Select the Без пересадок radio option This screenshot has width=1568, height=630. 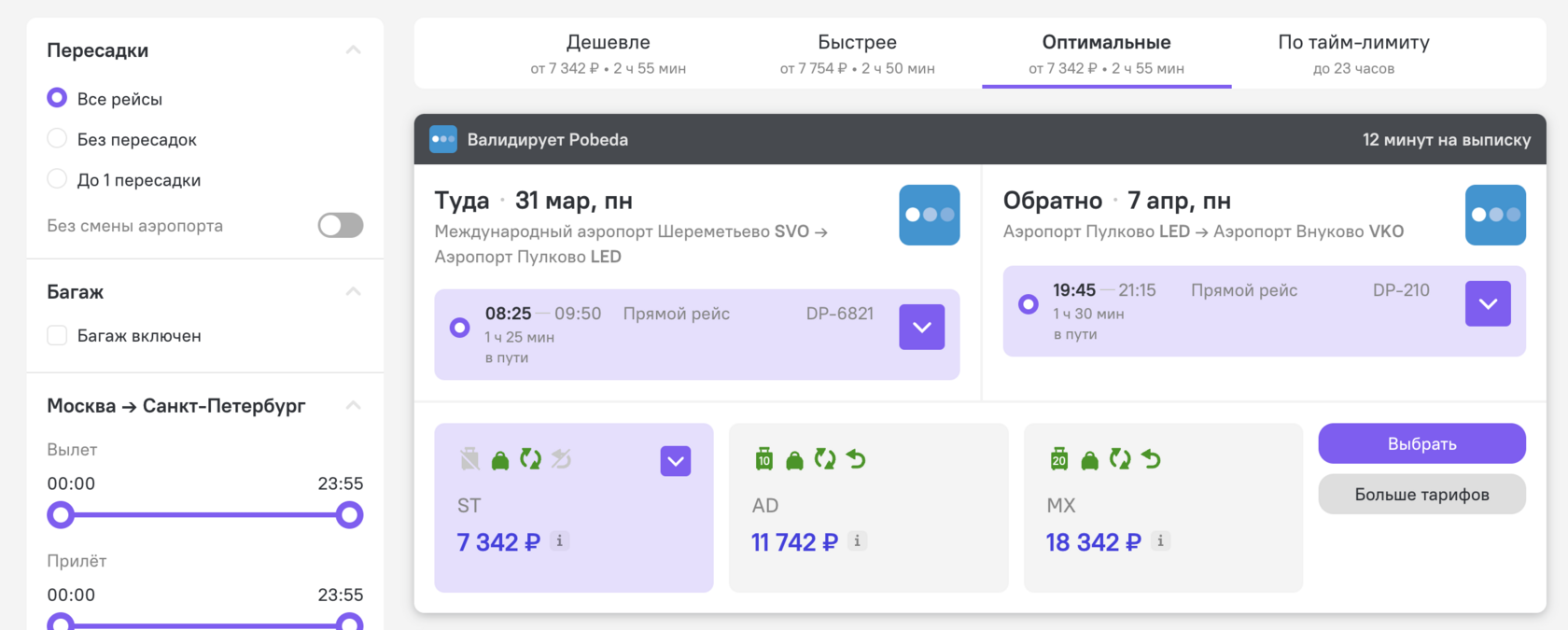click(x=57, y=139)
